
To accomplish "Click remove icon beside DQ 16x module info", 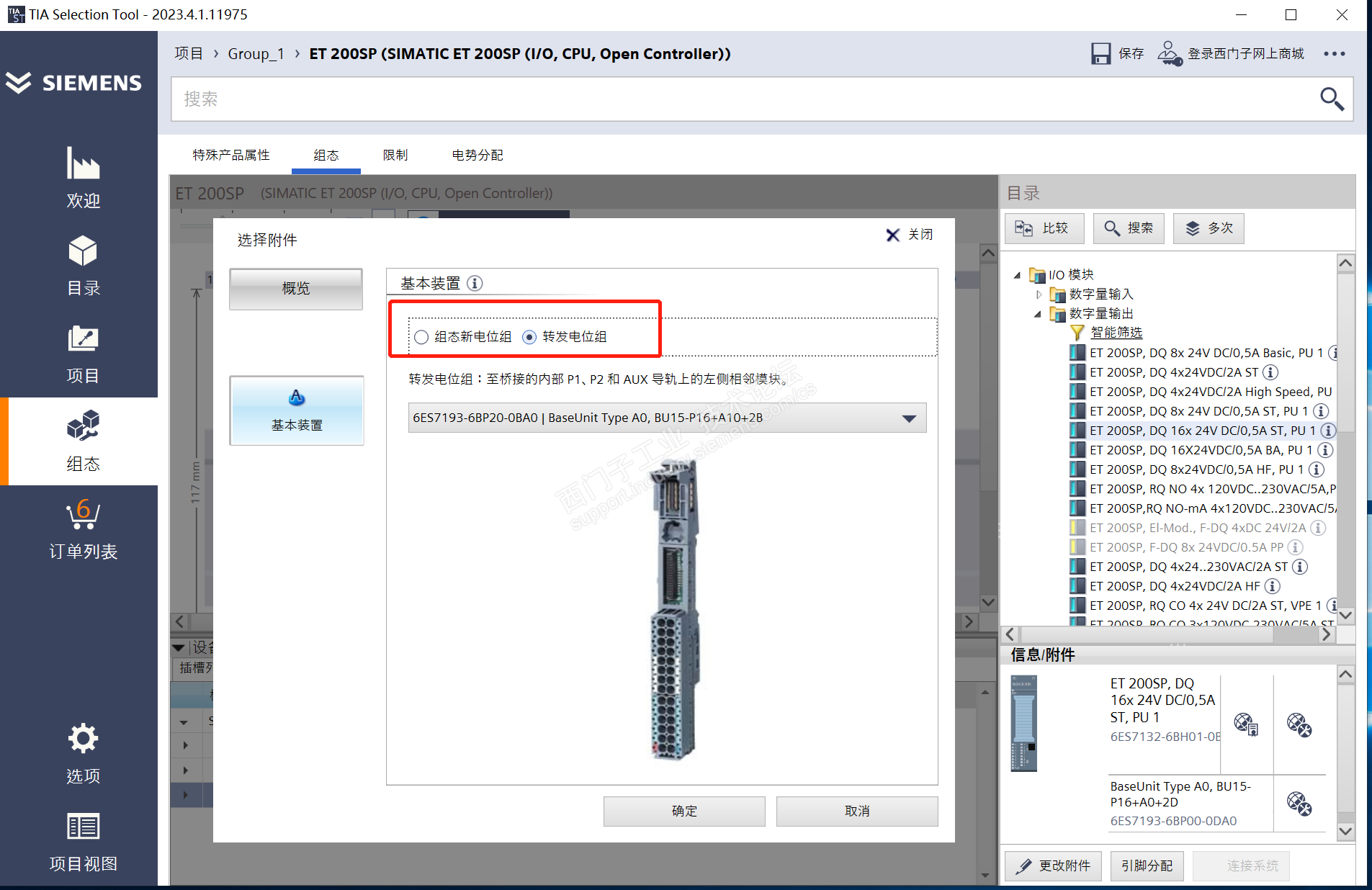I will 1299,724.
